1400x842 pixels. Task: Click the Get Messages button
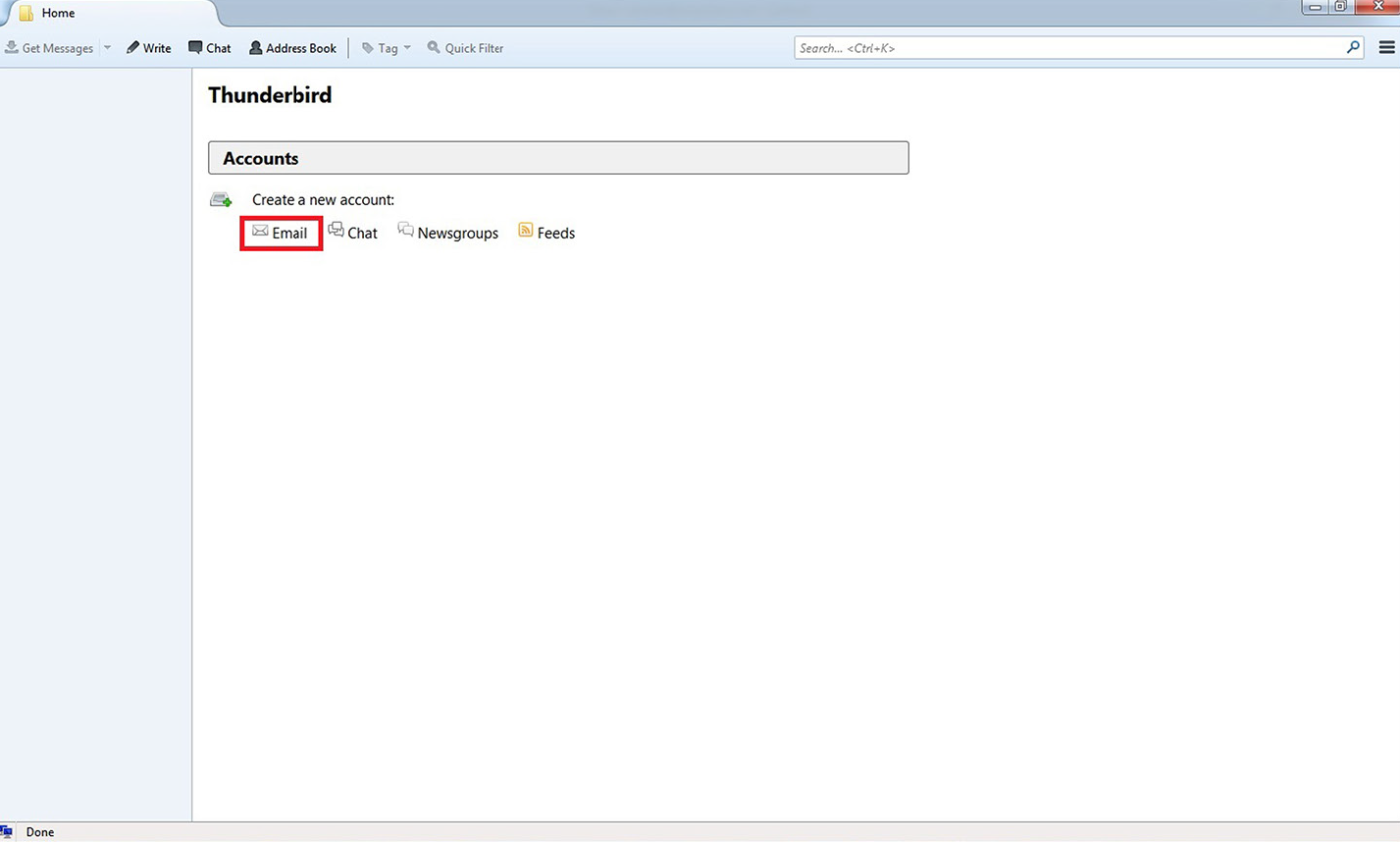point(49,48)
